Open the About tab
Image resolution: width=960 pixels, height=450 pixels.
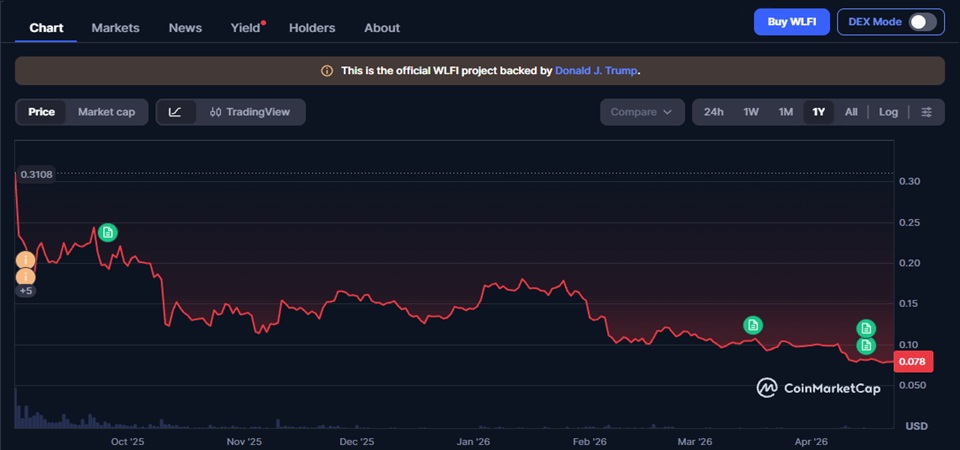click(x=382, y=28)
